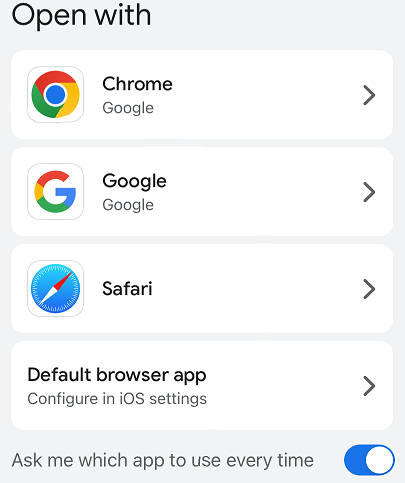Open the chevron next to Chrome
Image resolution: width=405 pixels, height=483 pixels.
[x=369, y=95]
